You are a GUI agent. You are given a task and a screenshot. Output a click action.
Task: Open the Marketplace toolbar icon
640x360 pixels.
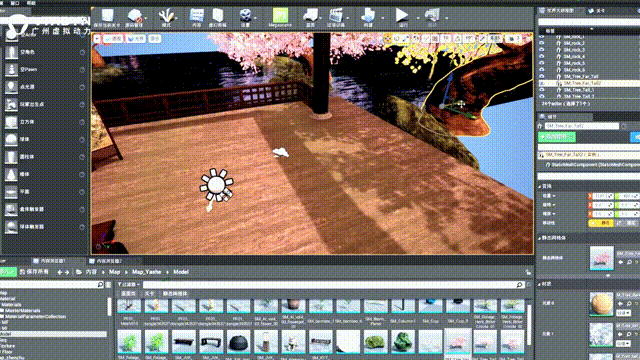218,18
